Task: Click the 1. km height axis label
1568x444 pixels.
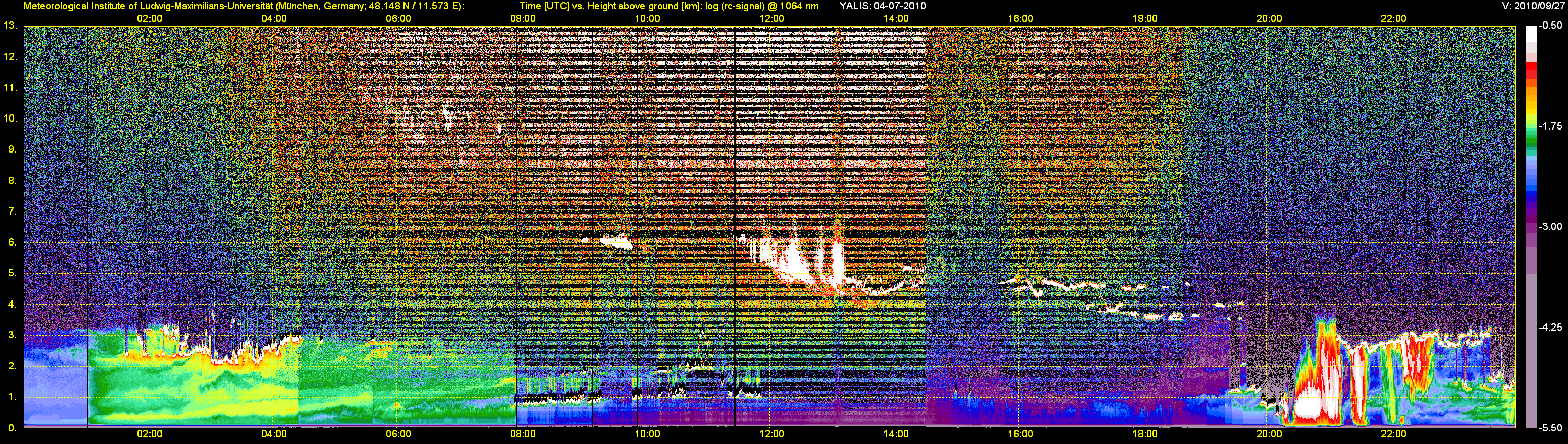Action: (12, 397)
